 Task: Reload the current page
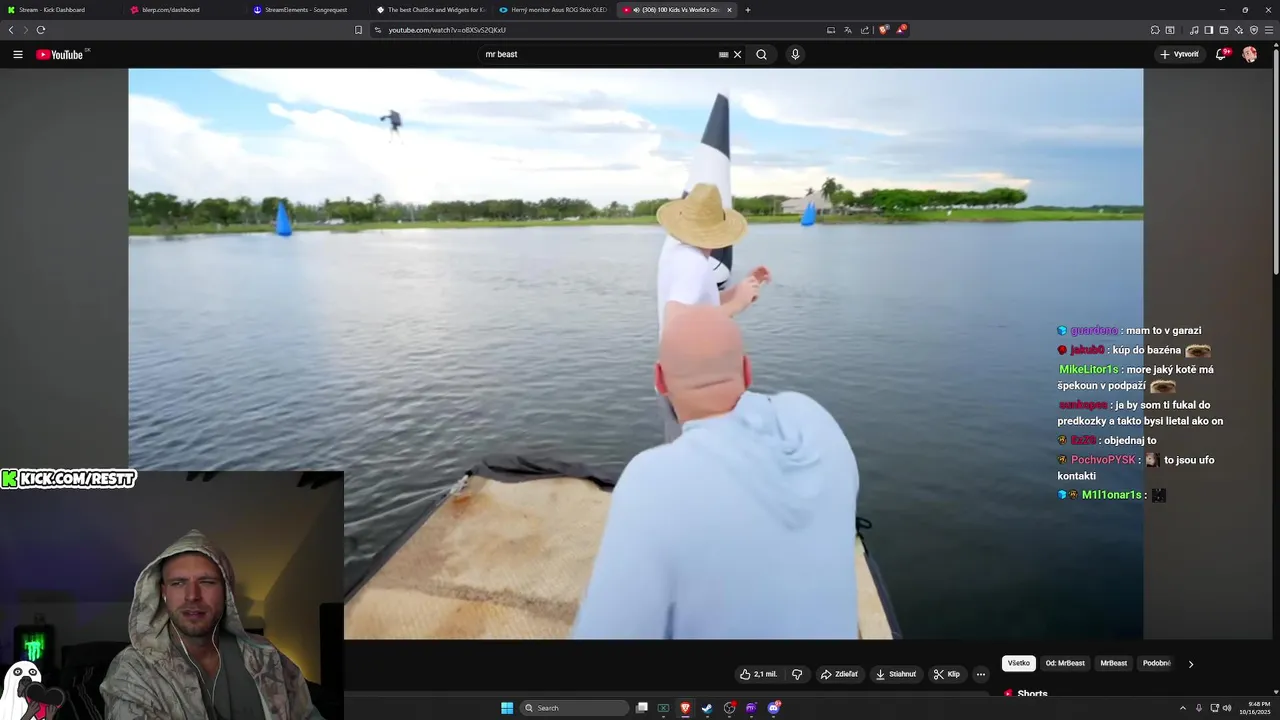pos(41,30)
